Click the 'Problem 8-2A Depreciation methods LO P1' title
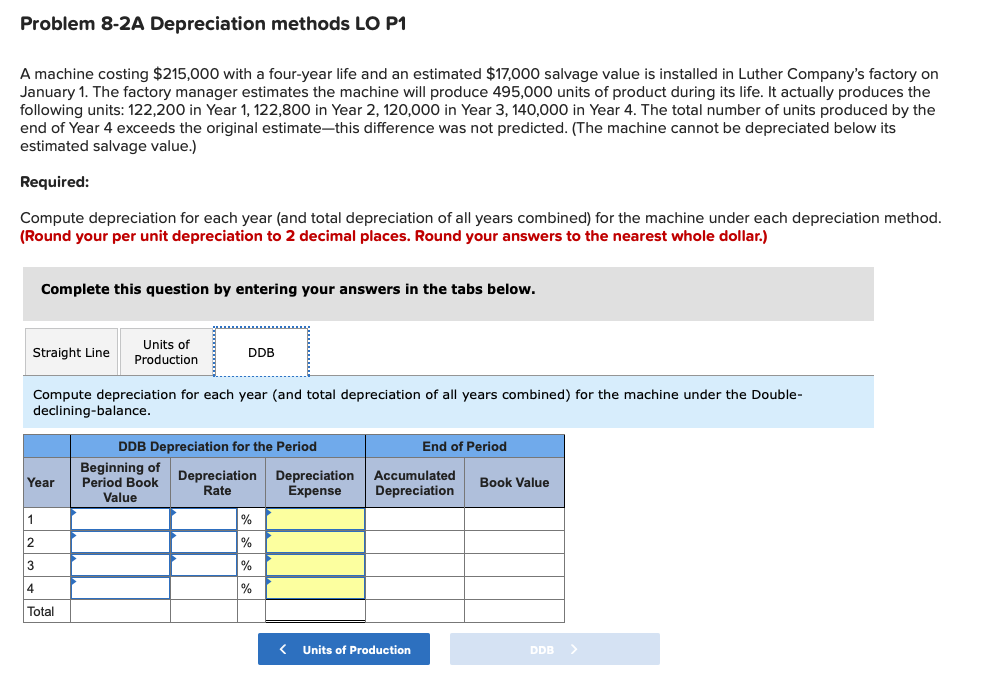 [x=213, y=23]
